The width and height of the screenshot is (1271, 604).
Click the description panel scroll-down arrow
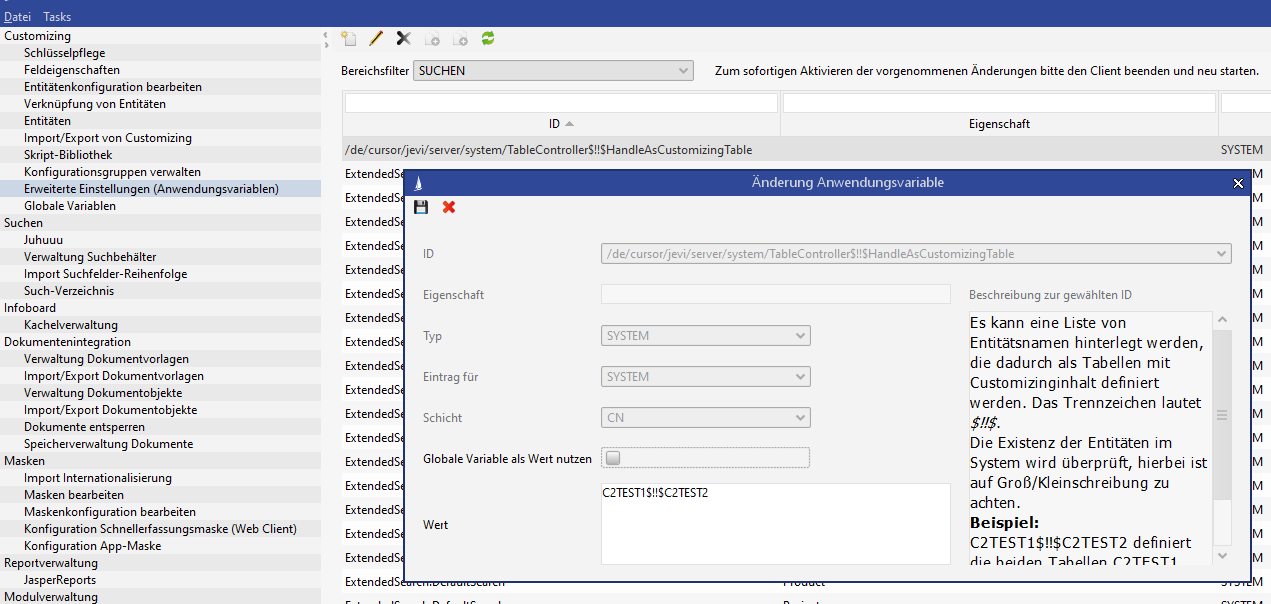pyautogui.click(x=1222, y=555)
